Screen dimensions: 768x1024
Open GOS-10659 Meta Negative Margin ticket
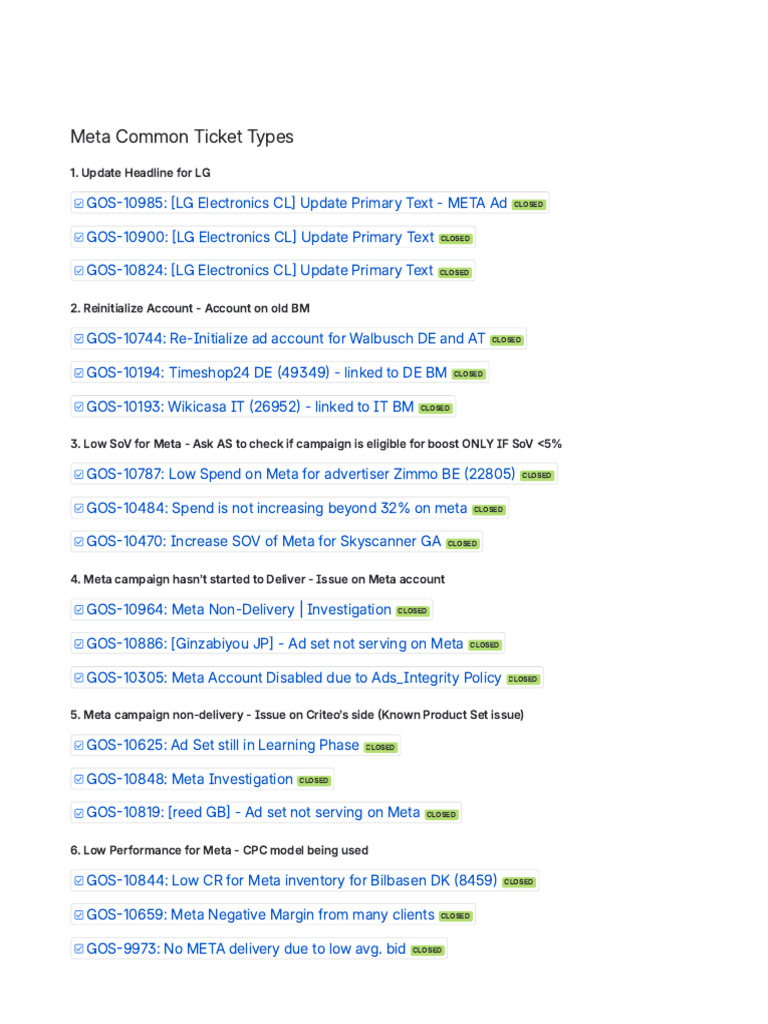[x=260, y=914]
